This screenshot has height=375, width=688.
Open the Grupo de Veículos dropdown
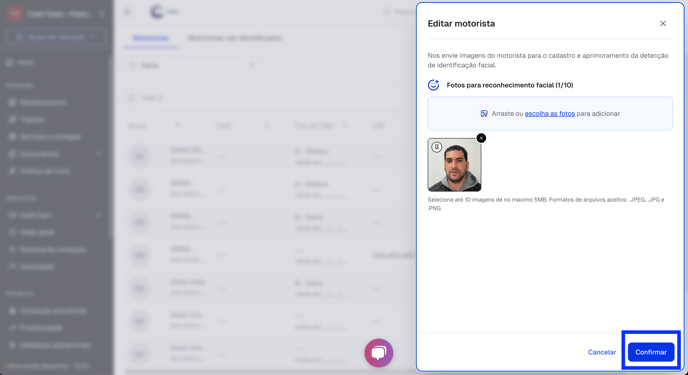[56, 38]
